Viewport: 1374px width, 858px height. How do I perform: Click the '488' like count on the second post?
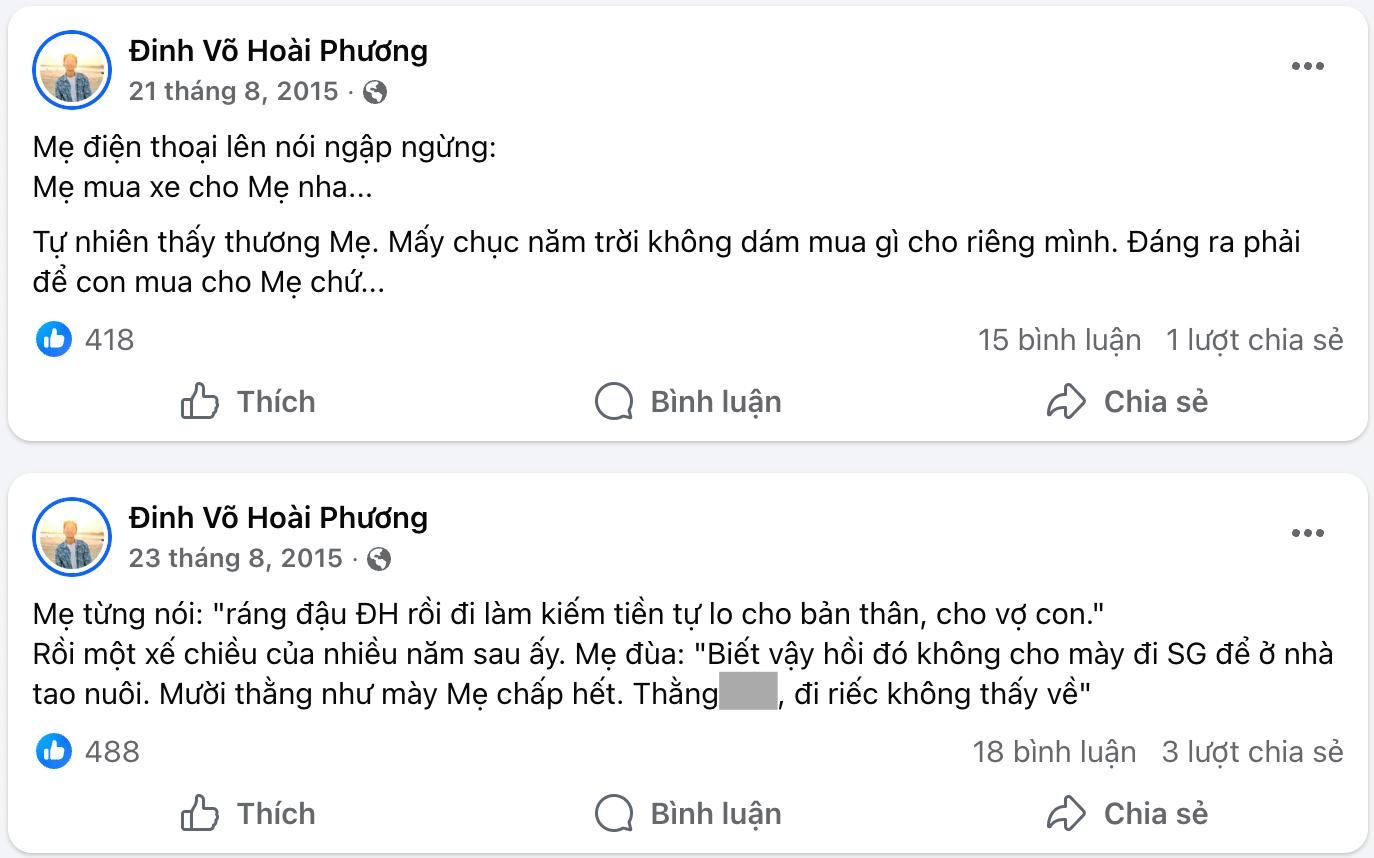pos(114,751)
